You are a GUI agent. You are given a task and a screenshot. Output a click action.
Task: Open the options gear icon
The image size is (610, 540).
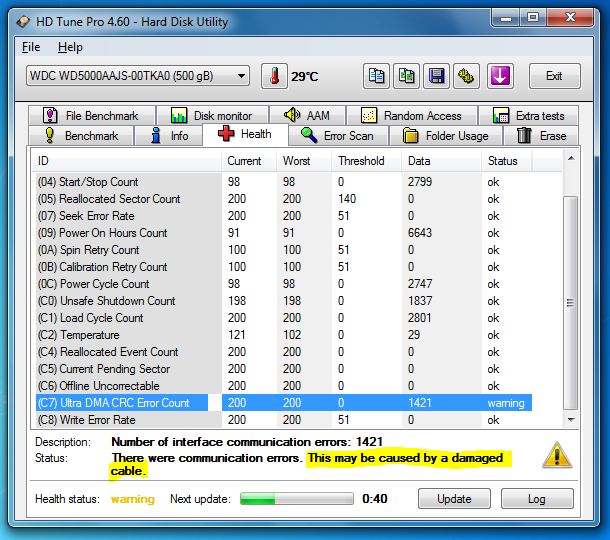click(466, 76)
